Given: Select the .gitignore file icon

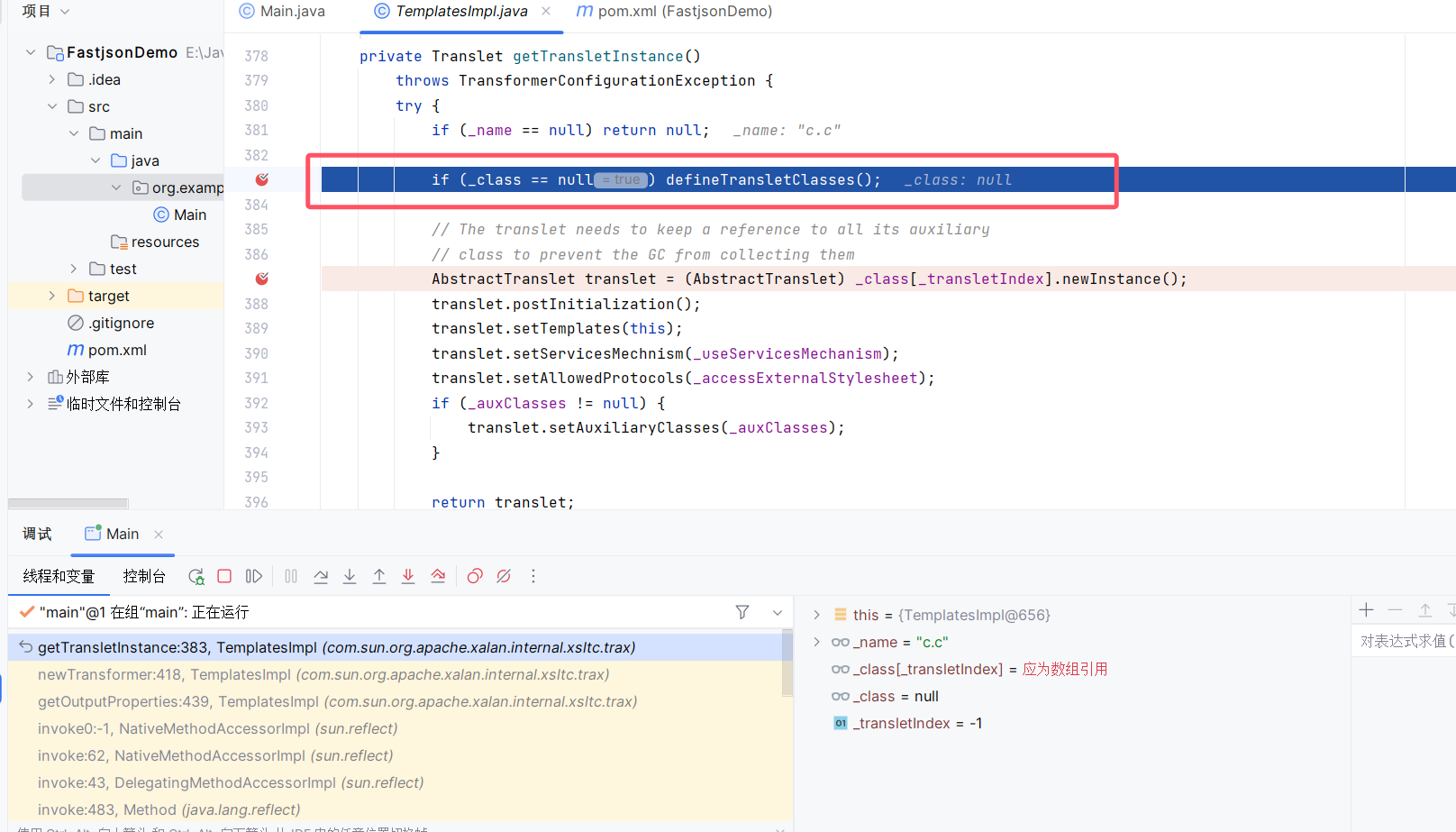Looking at the screenshot, I should pyautogui.click(x=76, y=323).
